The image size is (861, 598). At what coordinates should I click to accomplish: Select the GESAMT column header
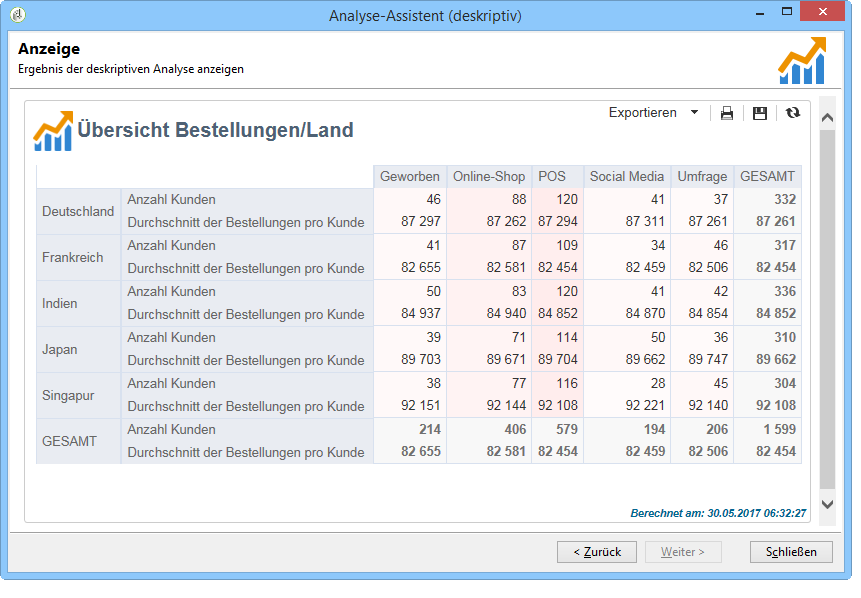point(767,177)
